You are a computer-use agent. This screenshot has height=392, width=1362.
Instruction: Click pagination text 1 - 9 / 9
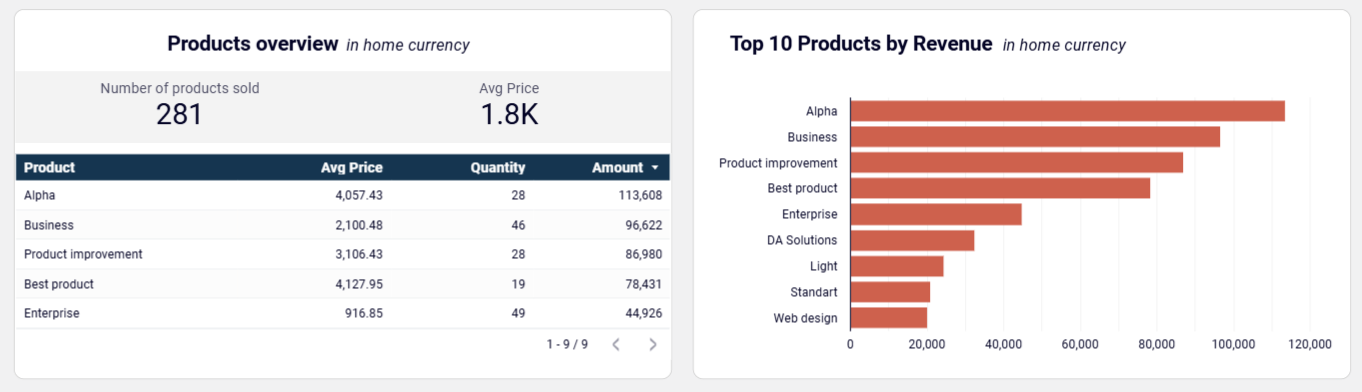(x=567, y=344)
